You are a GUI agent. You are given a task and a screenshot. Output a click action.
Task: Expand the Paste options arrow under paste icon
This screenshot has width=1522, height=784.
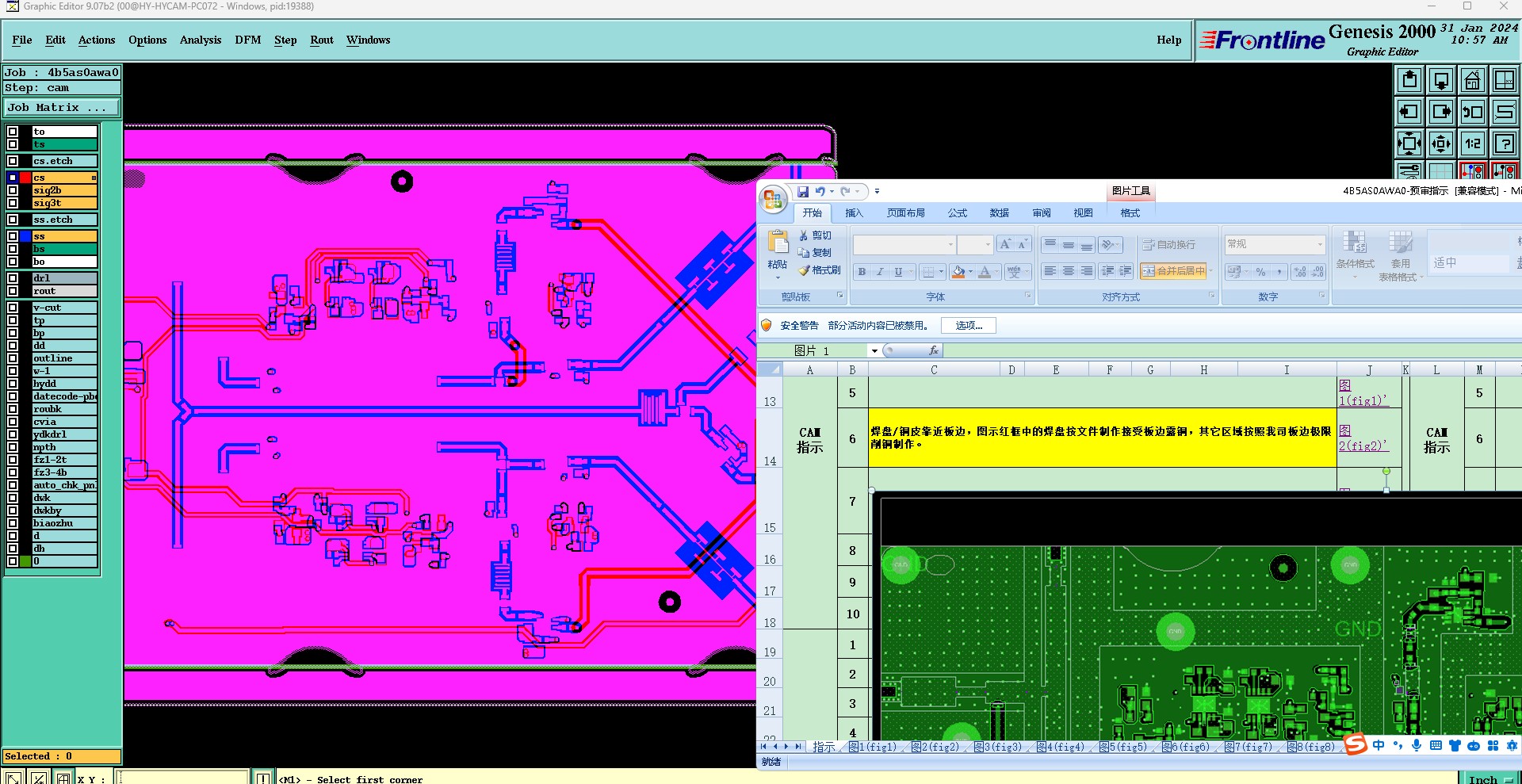[778, 277]
